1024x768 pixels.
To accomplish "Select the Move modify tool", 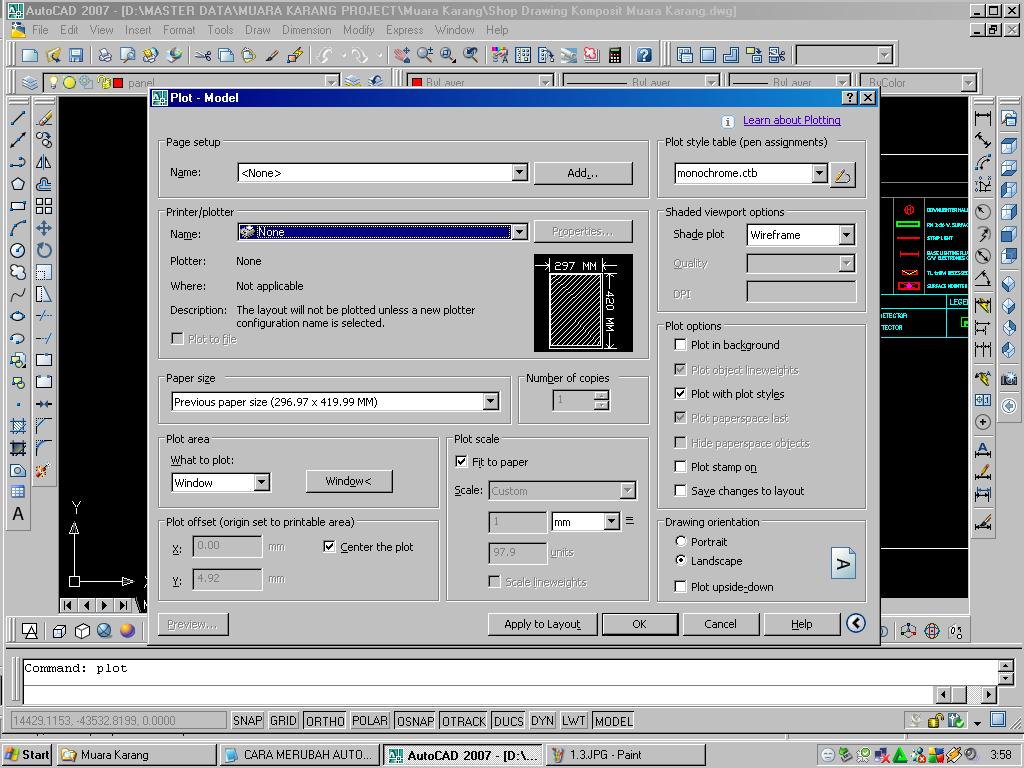I will (44, 228).
